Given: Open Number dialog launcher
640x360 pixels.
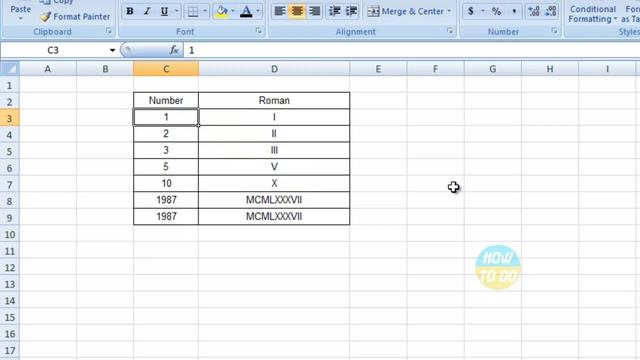Looking at the screenshot, I should 554,31.
